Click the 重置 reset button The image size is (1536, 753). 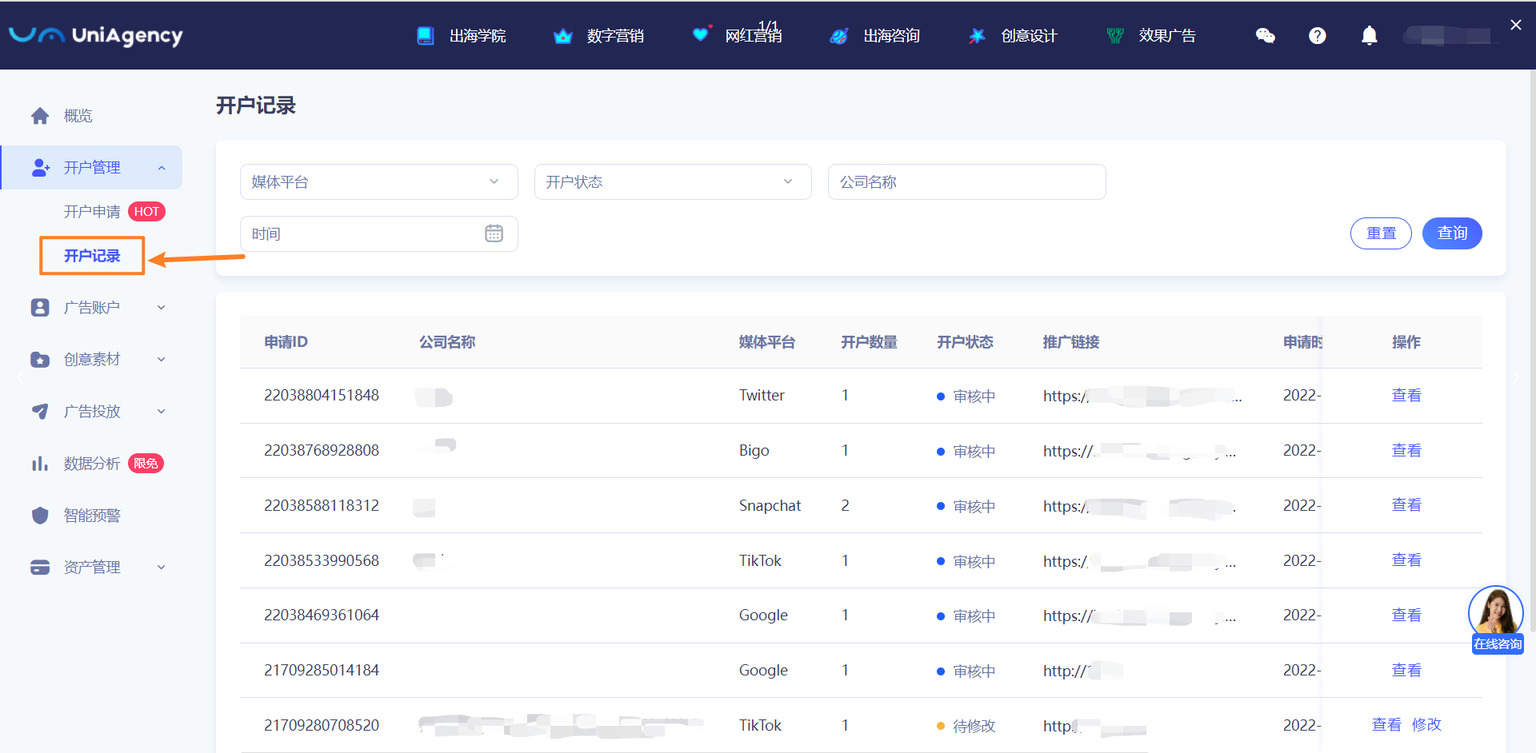(x=1380, y=233)
